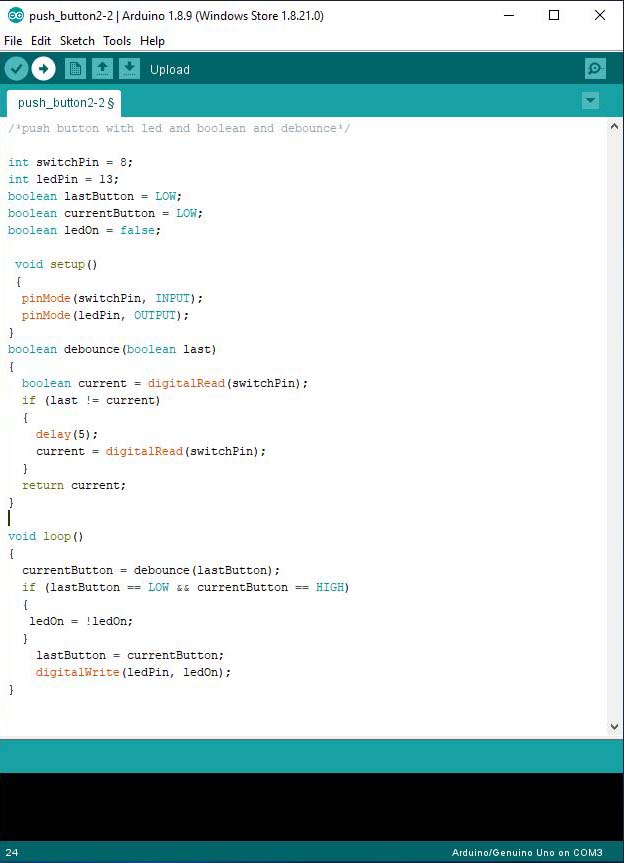Click the editor scrollbar up arrow
Image resolution: width=624 pixels, height=863 pixels.
click(x=615, y=127)
